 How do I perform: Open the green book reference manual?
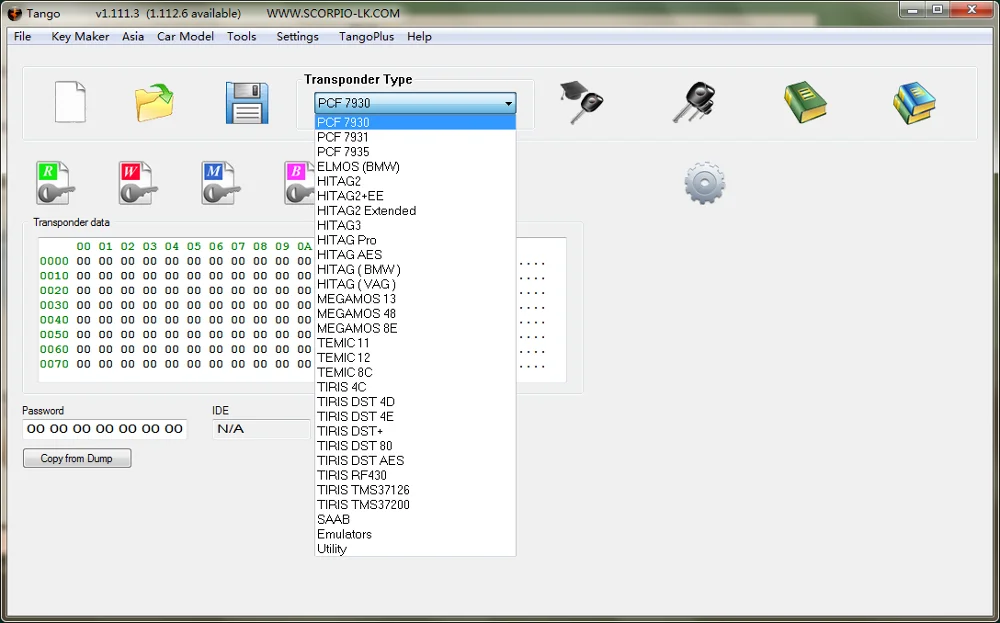(806, 101)
